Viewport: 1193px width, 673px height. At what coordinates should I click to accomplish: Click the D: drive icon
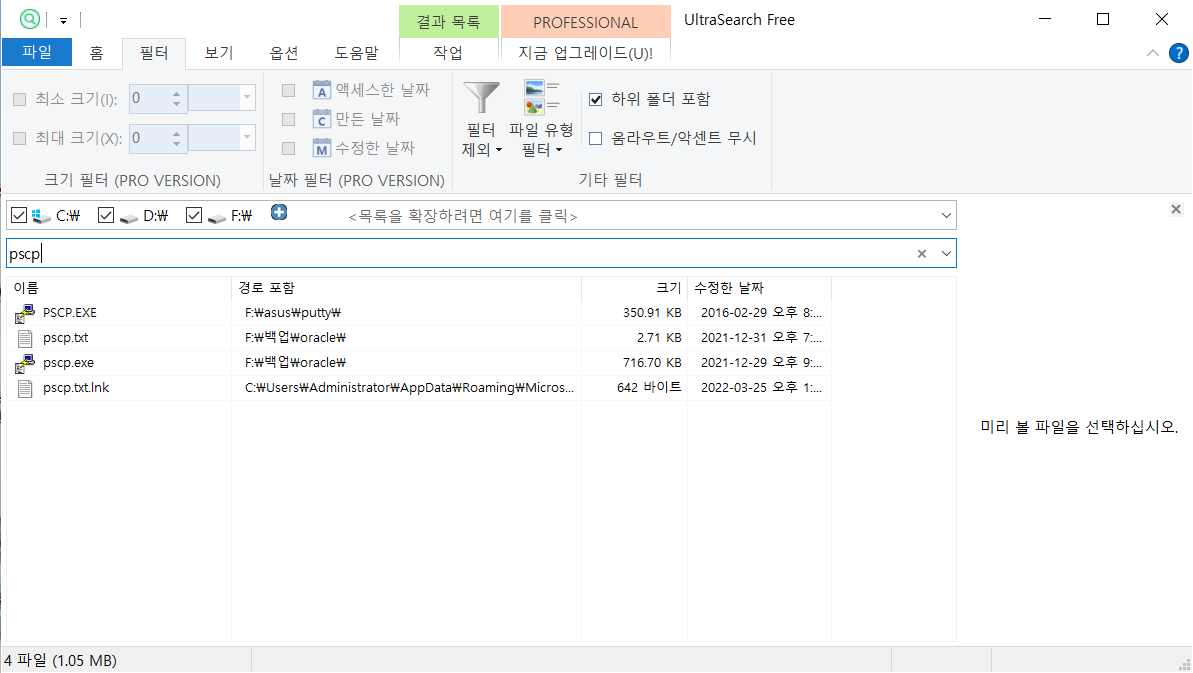[x=129, y=218]
